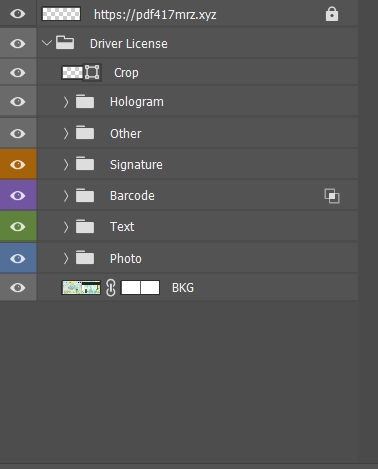This screenshot has width=378, height=469.
Task: Expand the Hologram group
Action: pos(66,102)
